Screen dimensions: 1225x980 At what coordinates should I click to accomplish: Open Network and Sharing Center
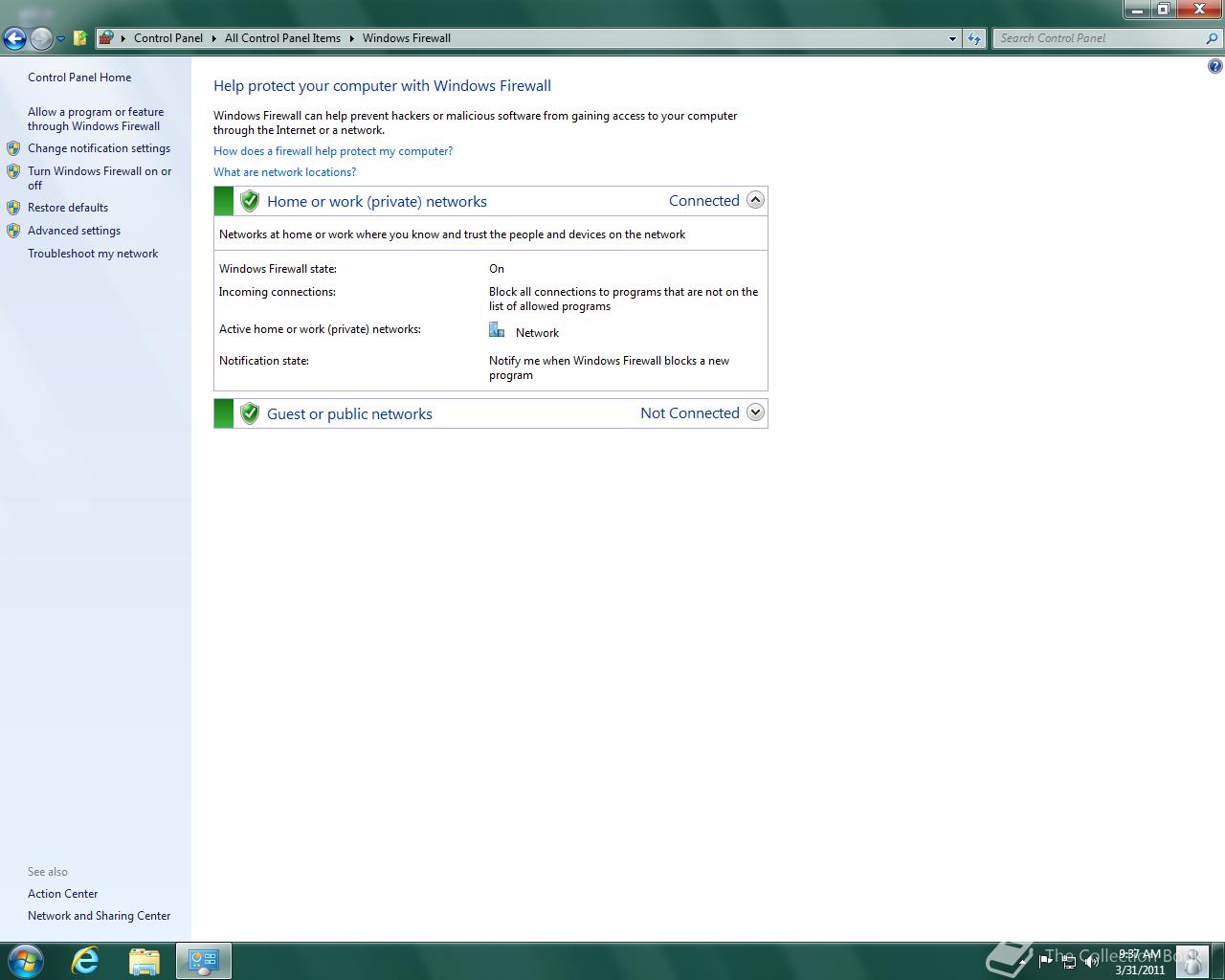click(x=99, y=916)
